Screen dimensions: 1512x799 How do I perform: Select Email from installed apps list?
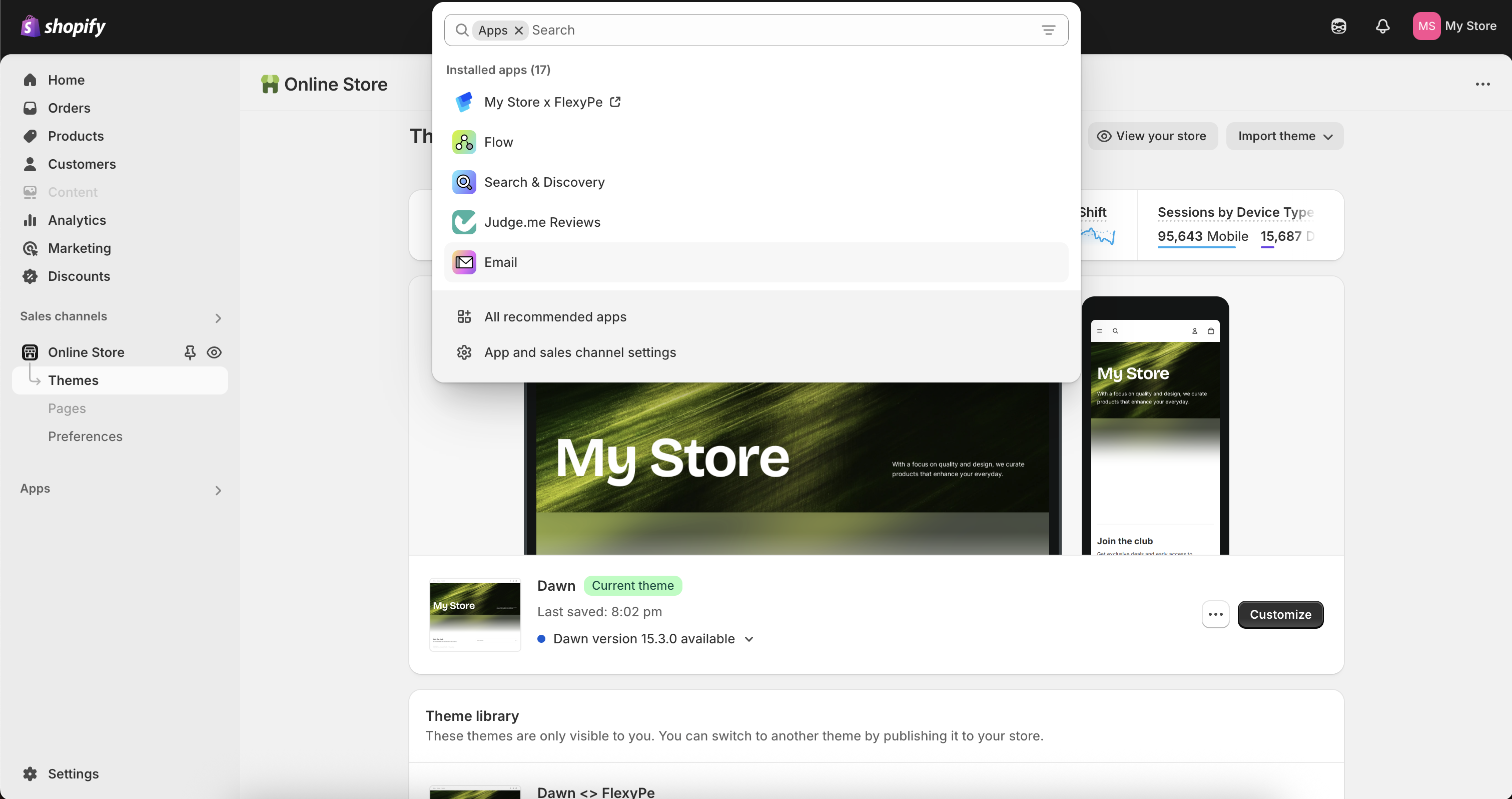(501, 262)
